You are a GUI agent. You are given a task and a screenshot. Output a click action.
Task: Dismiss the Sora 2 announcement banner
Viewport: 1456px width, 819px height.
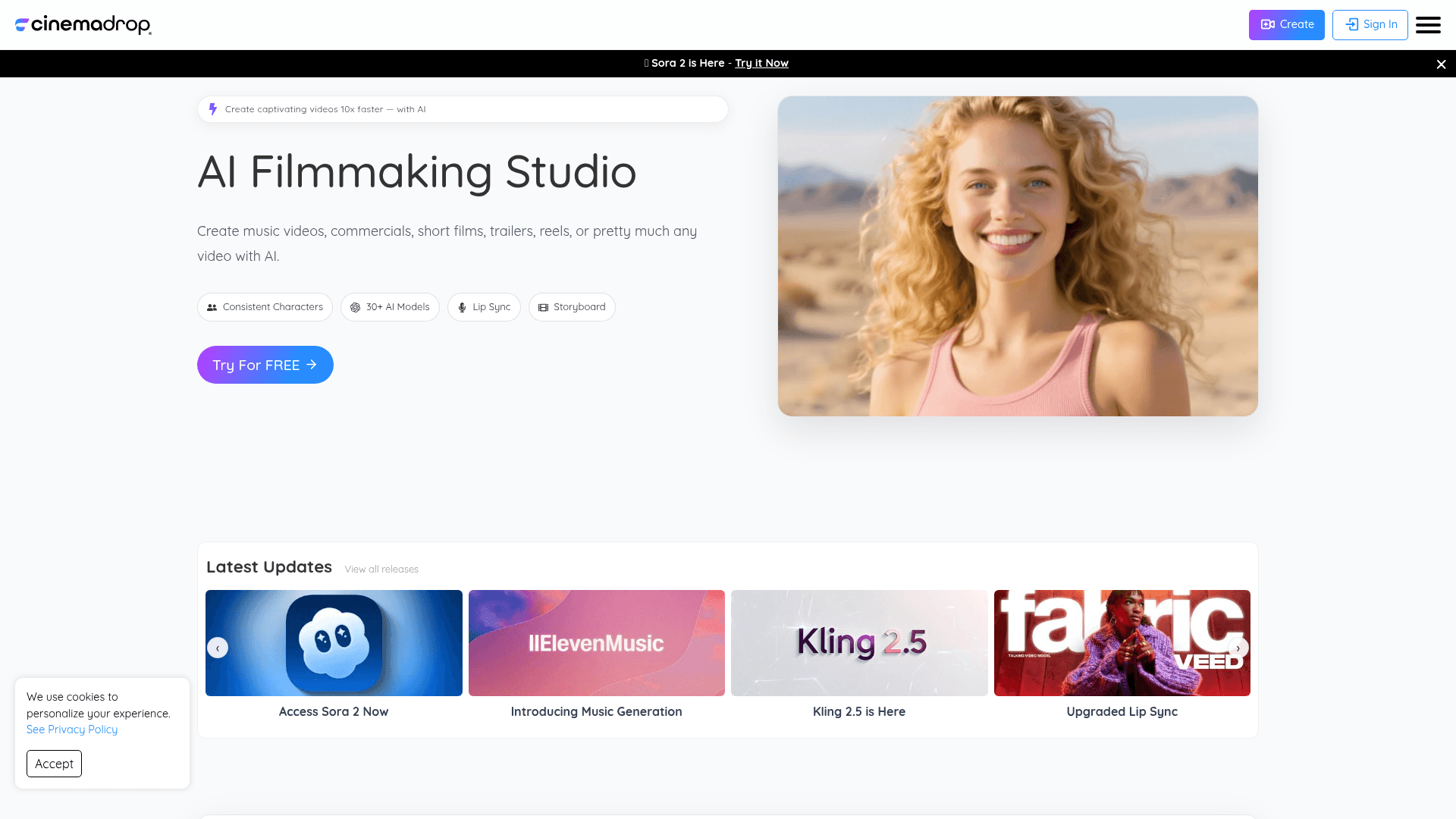1441,64
